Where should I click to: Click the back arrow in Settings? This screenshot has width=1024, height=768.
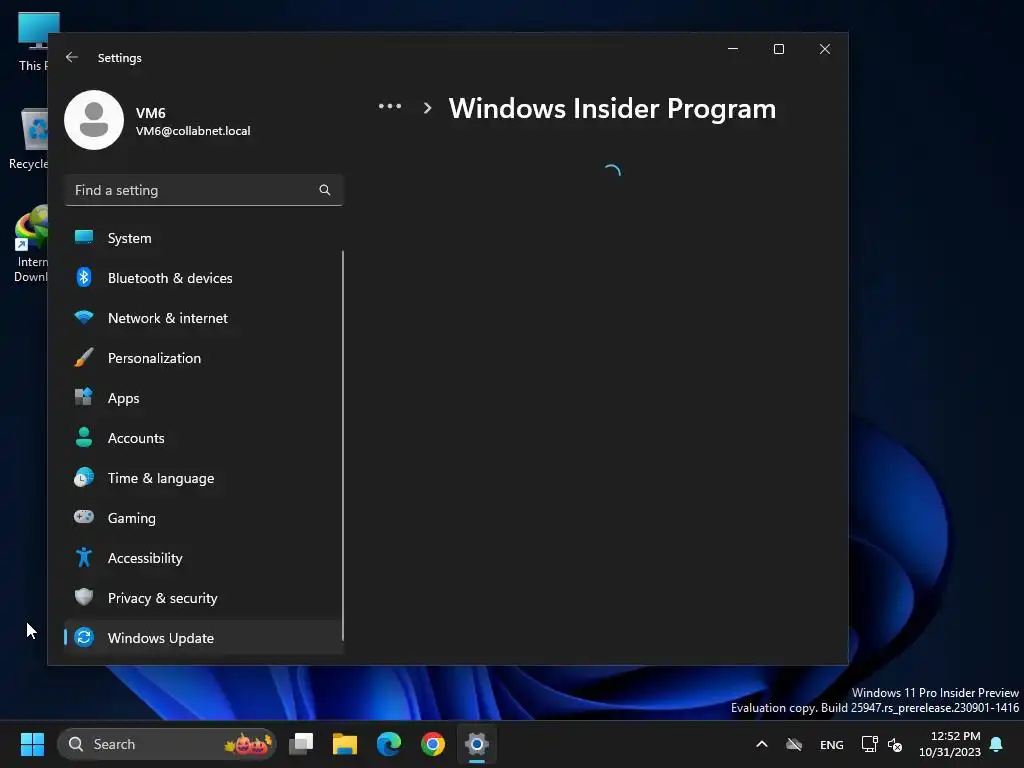[x=72, y=57]
